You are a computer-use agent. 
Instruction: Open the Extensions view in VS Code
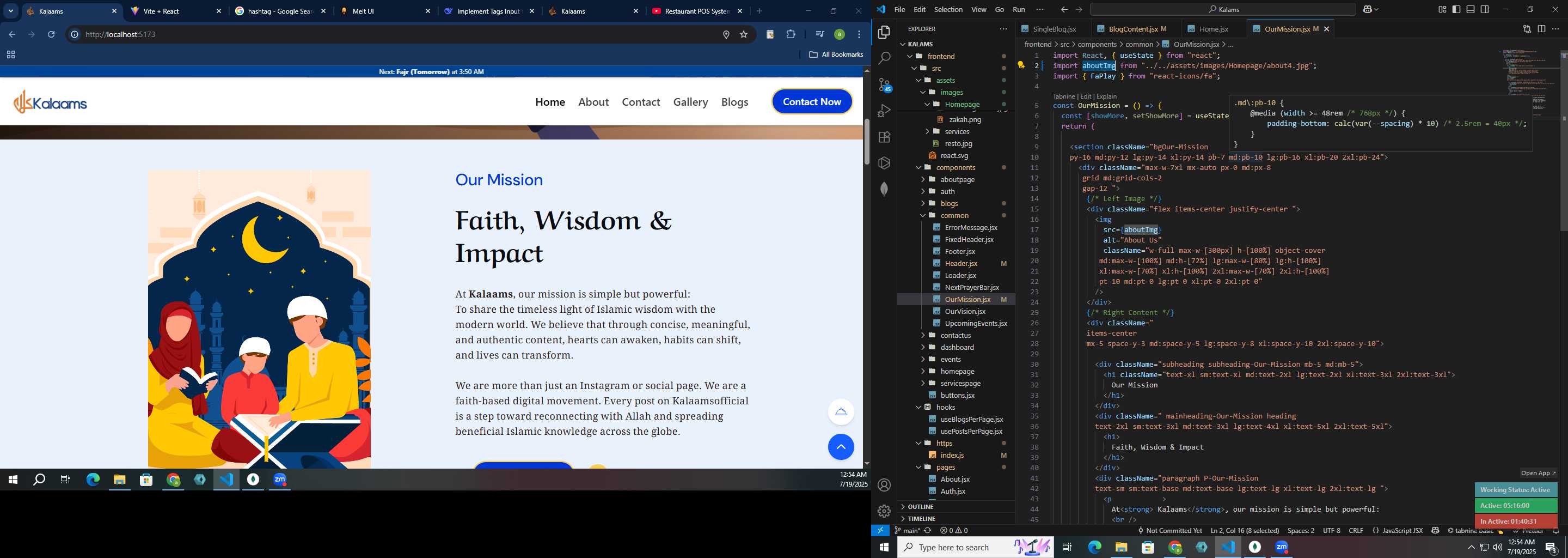pos(884,137)
